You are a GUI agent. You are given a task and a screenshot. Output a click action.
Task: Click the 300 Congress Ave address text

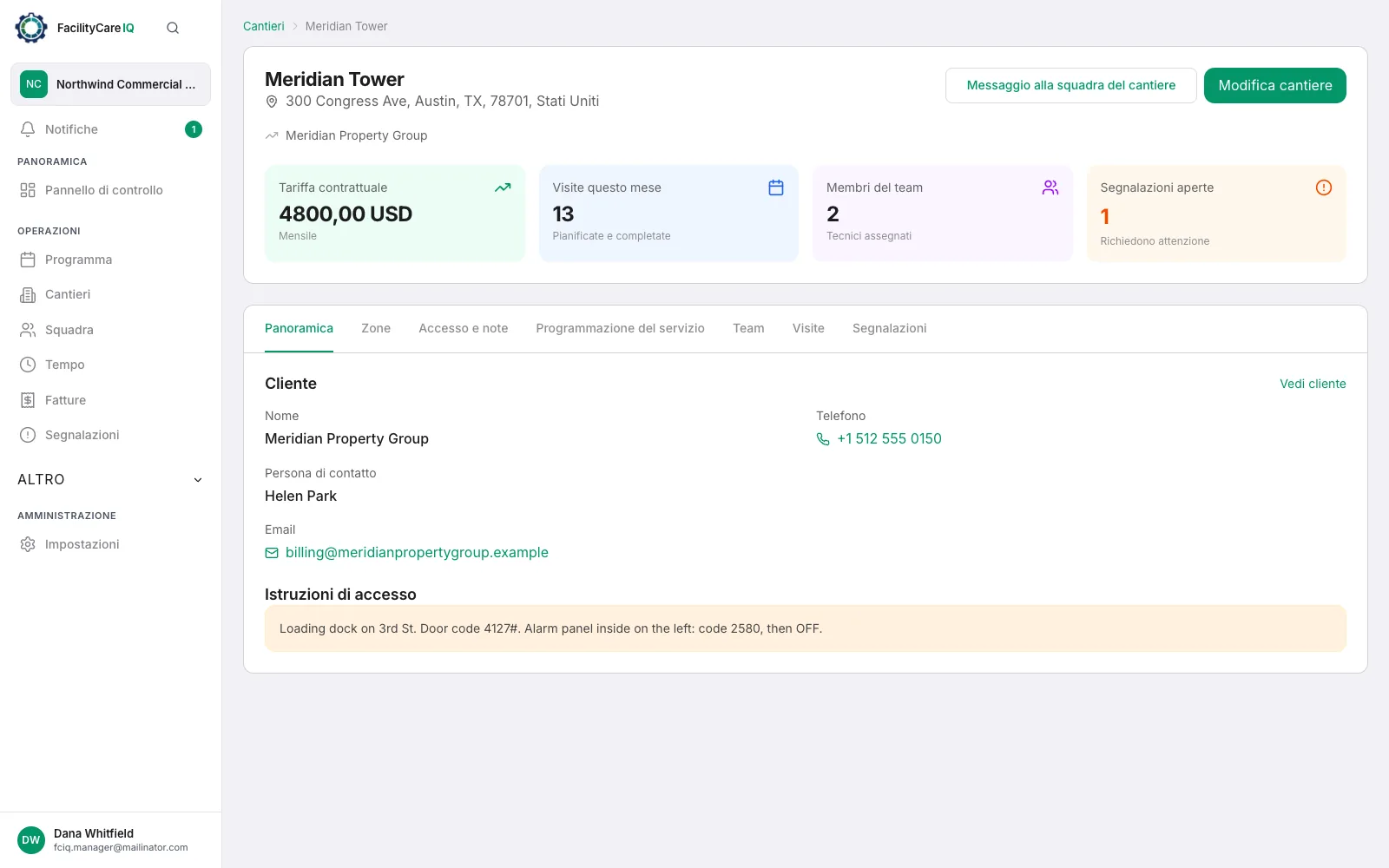coord(442,102)
